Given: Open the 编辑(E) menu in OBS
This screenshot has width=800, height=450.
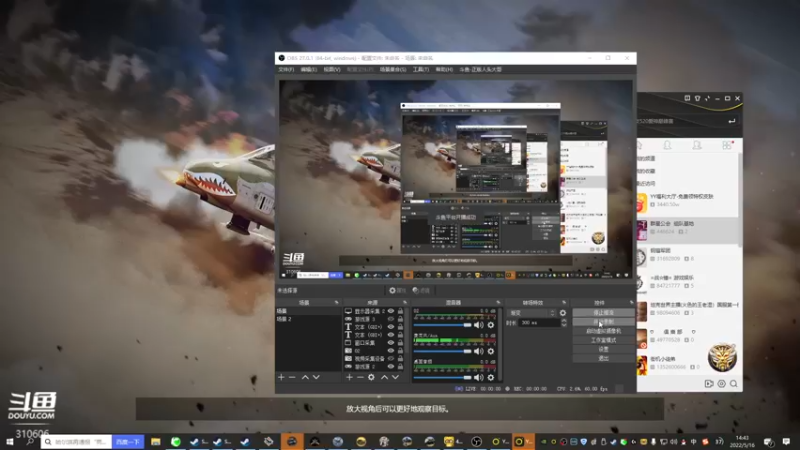Looking at the screenshot, I should [309, 69].
